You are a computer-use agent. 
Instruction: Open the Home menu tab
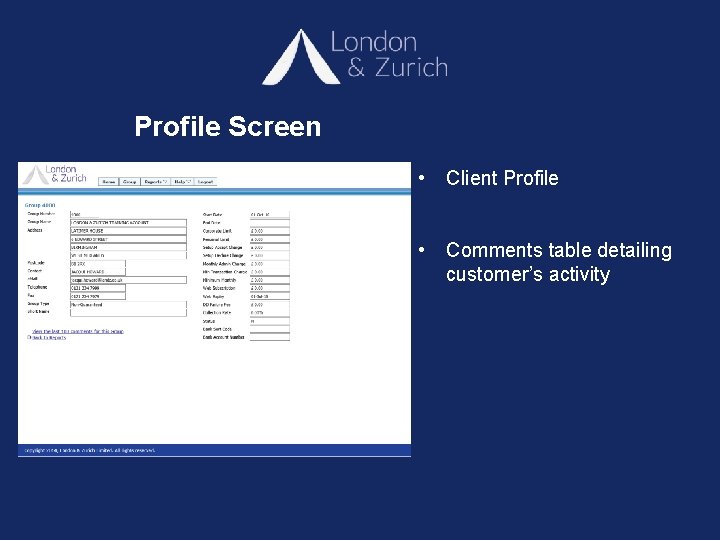(x=108, y=182)
